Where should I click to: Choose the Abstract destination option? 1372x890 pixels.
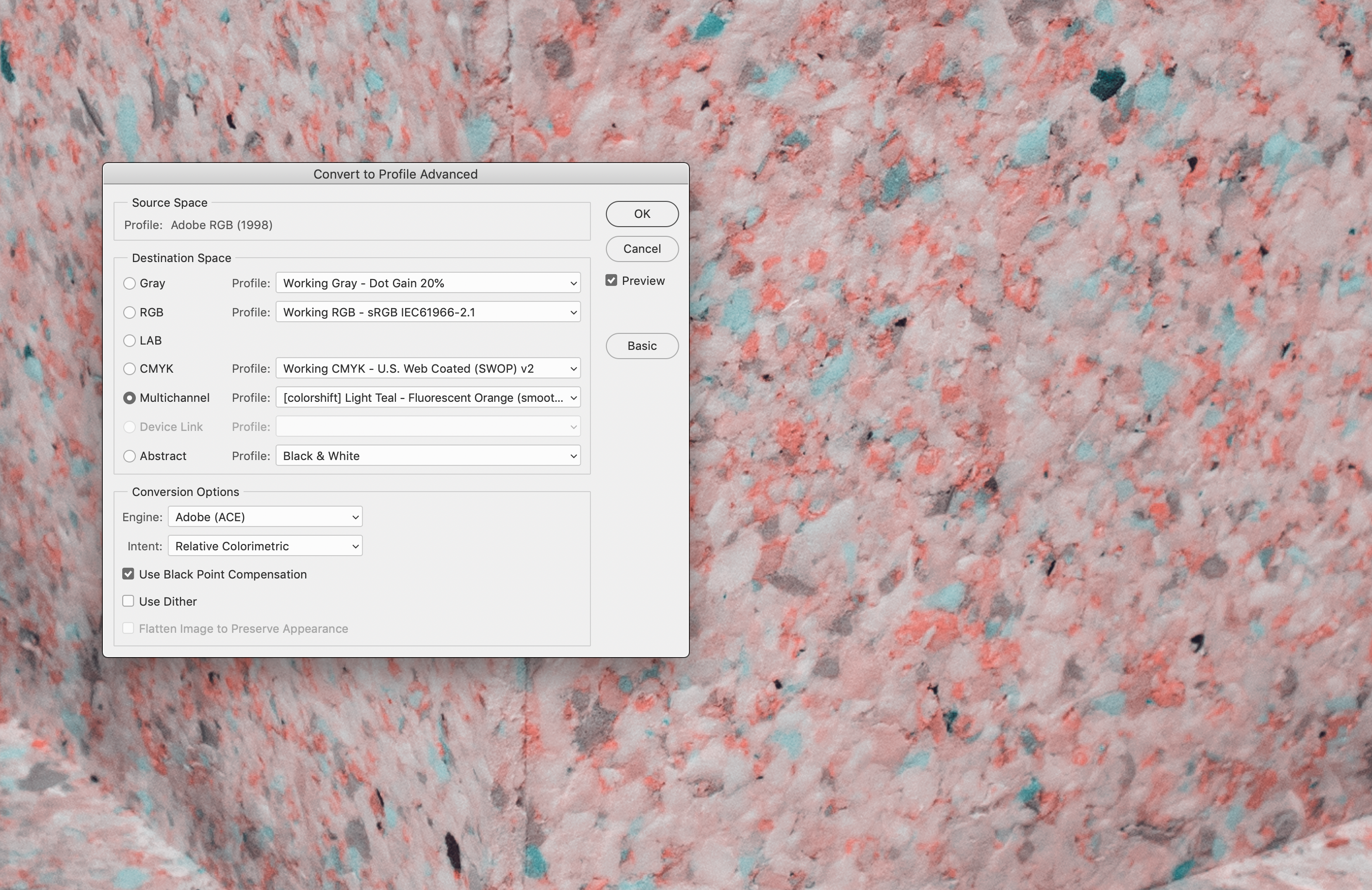pyautogui.click(x=130, y=456)
